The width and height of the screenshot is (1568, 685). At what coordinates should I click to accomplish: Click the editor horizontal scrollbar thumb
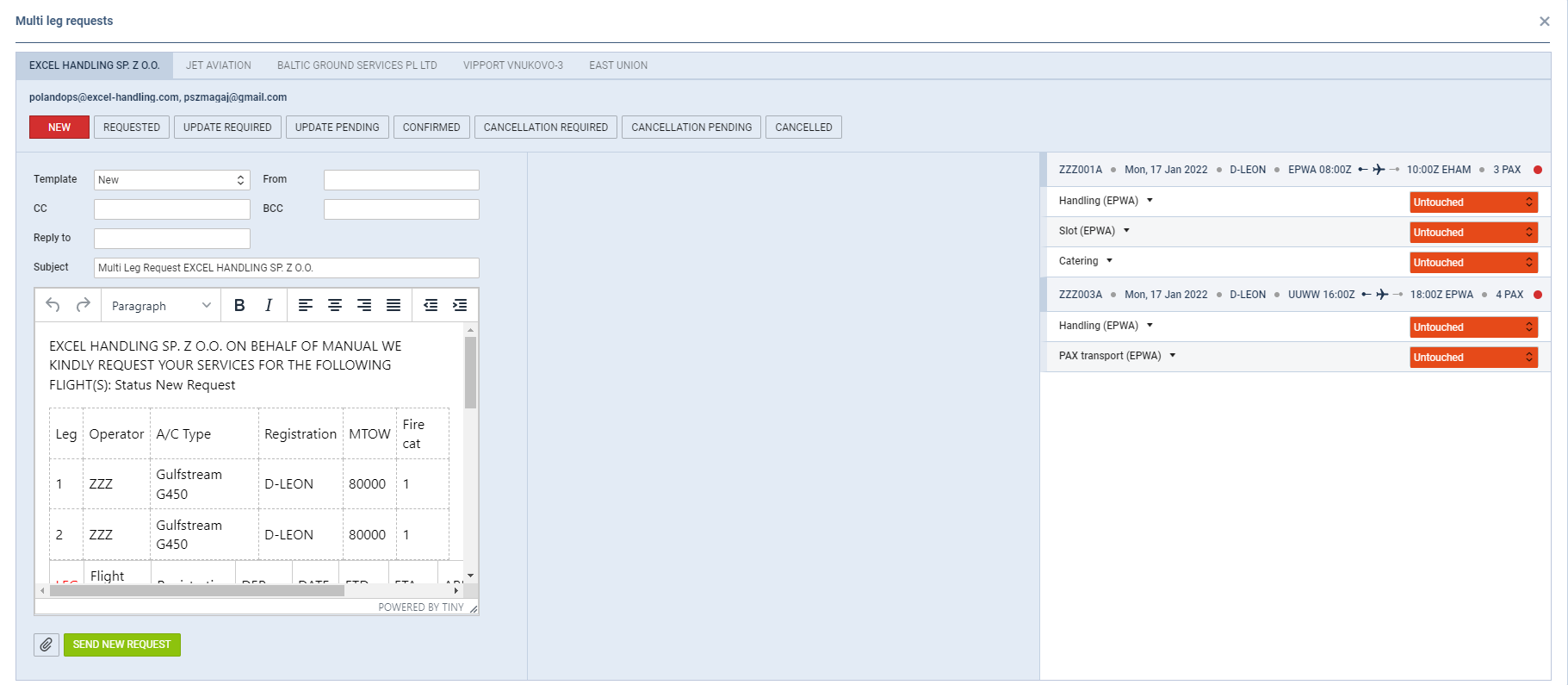tap(197, 590)
